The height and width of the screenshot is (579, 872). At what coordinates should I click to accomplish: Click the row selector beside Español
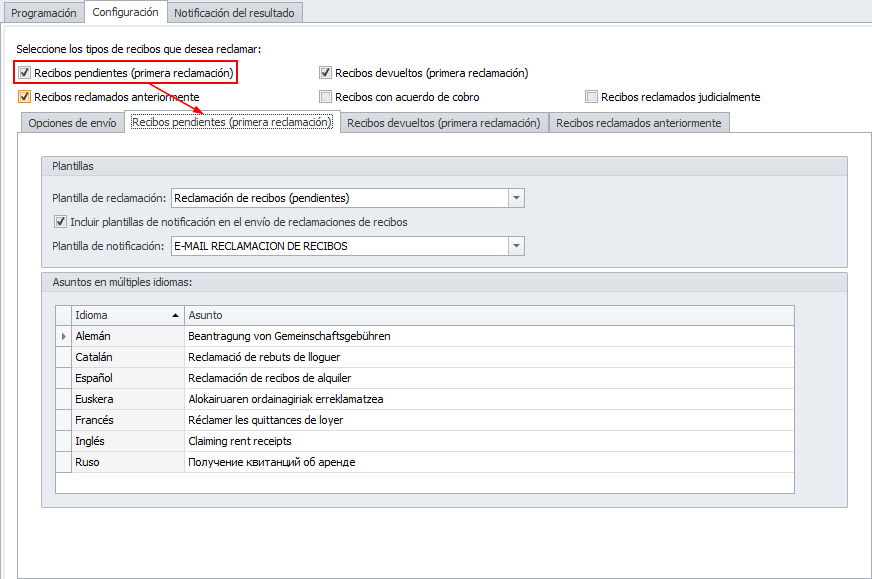63,378
